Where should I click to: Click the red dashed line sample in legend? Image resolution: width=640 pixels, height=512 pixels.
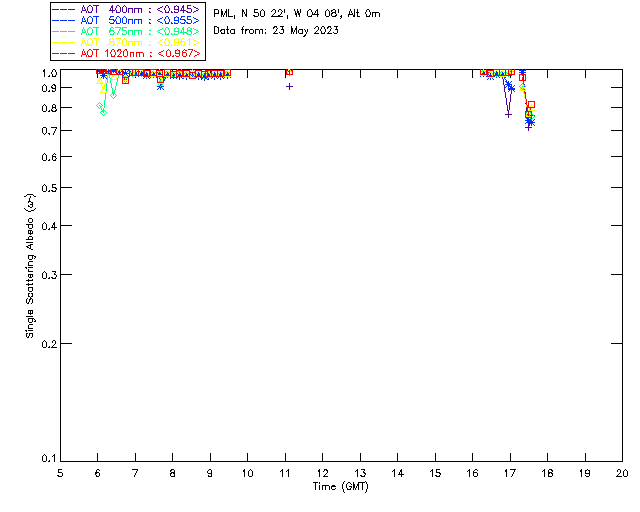click(x=64, y=53)
